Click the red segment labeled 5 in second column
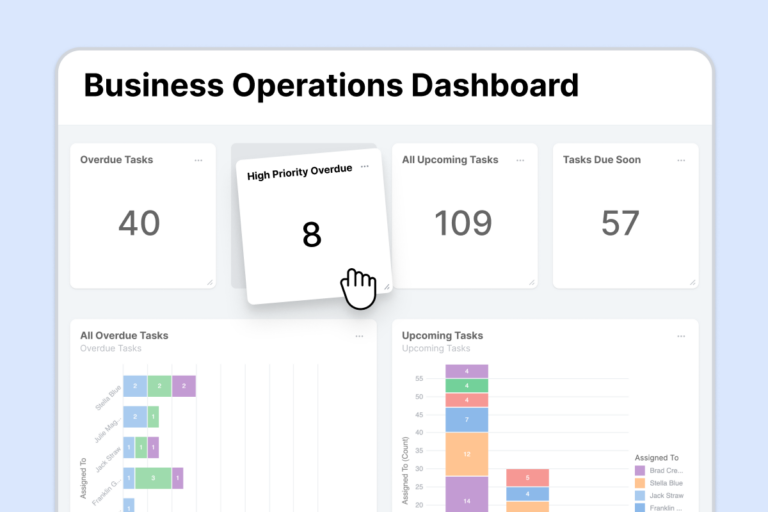This screenshot has width=768, height=512. 528,478
